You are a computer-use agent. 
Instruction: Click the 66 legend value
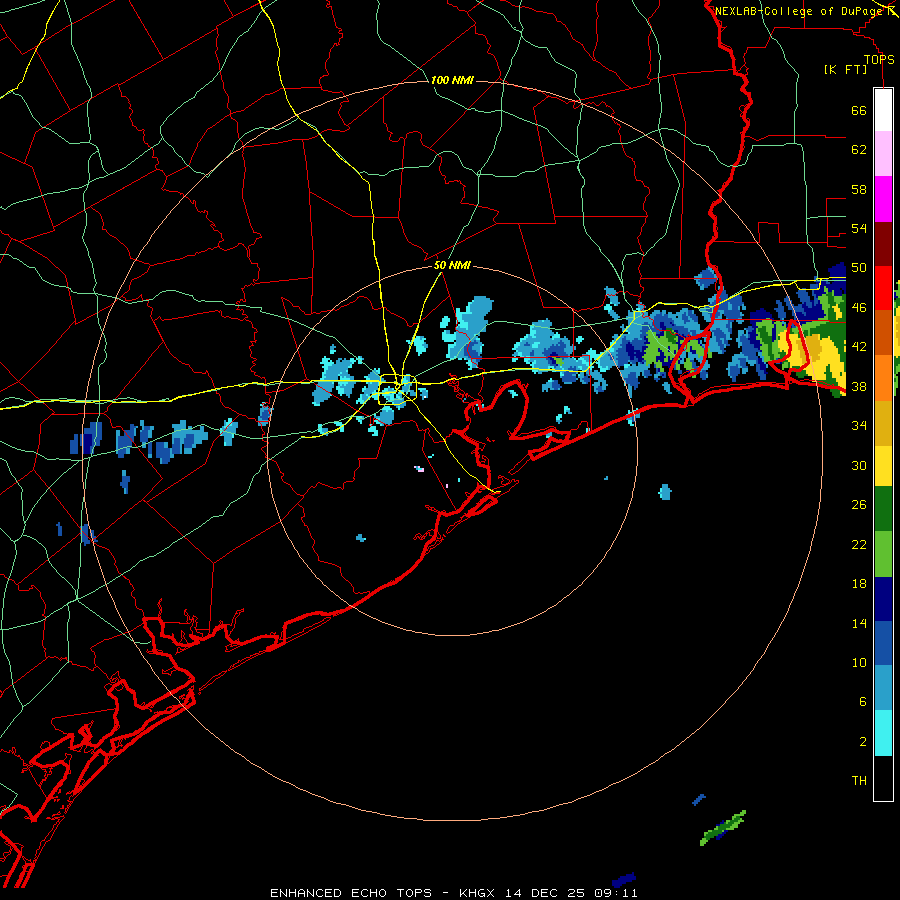(859, 110)
